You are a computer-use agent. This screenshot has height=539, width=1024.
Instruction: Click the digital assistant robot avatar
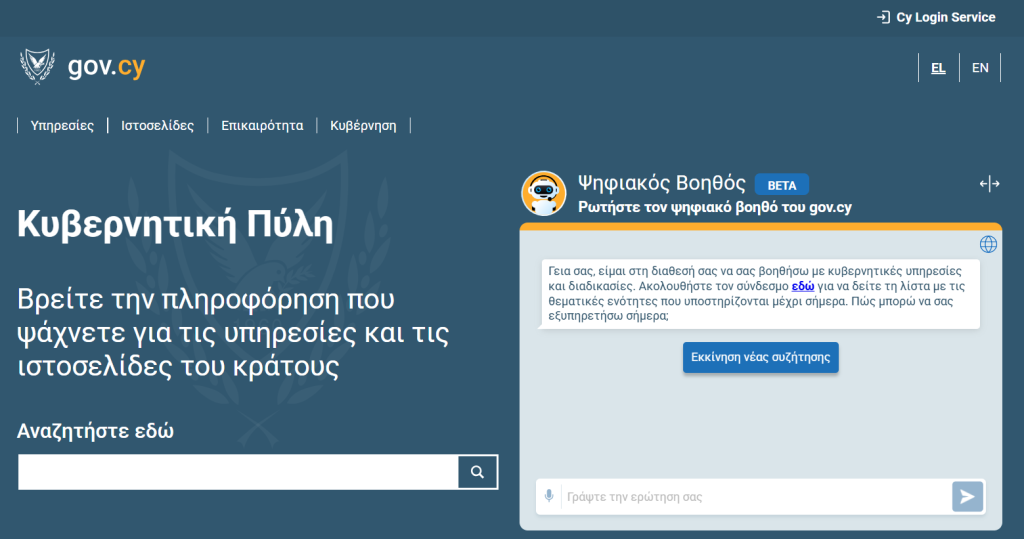pyautogui.click(x=544, y=193)
